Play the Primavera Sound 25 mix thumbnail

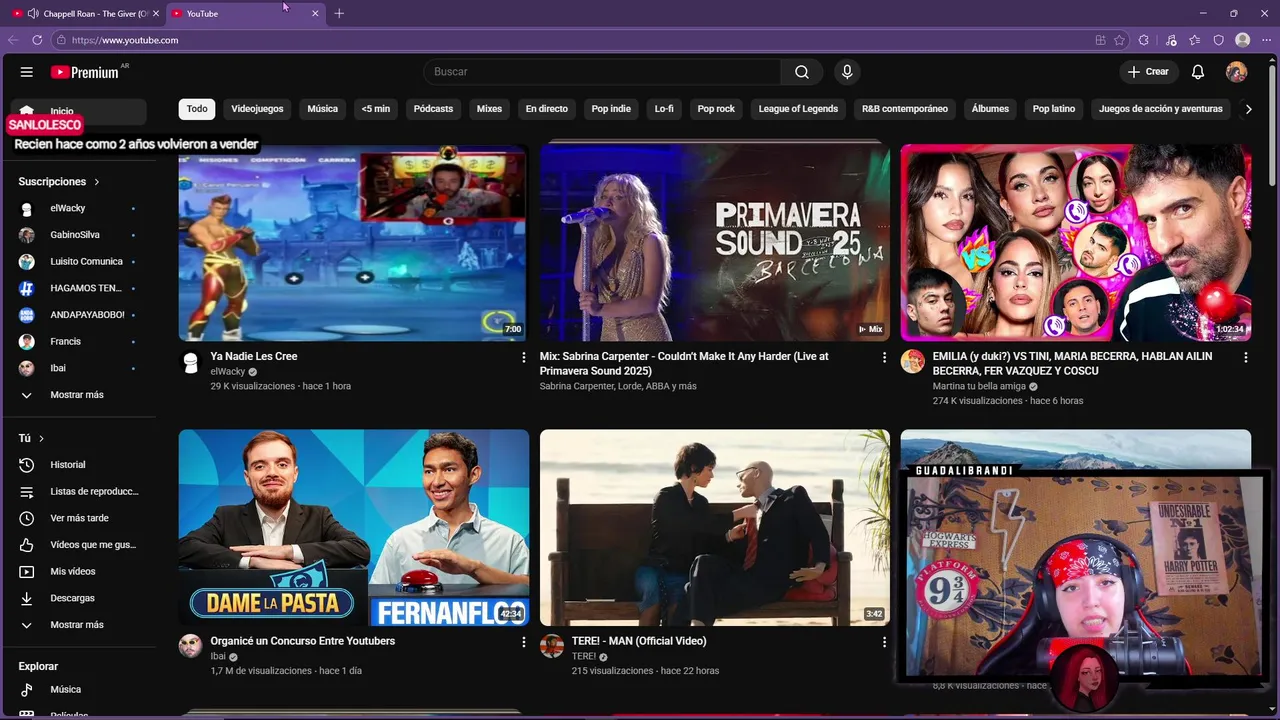714,243
